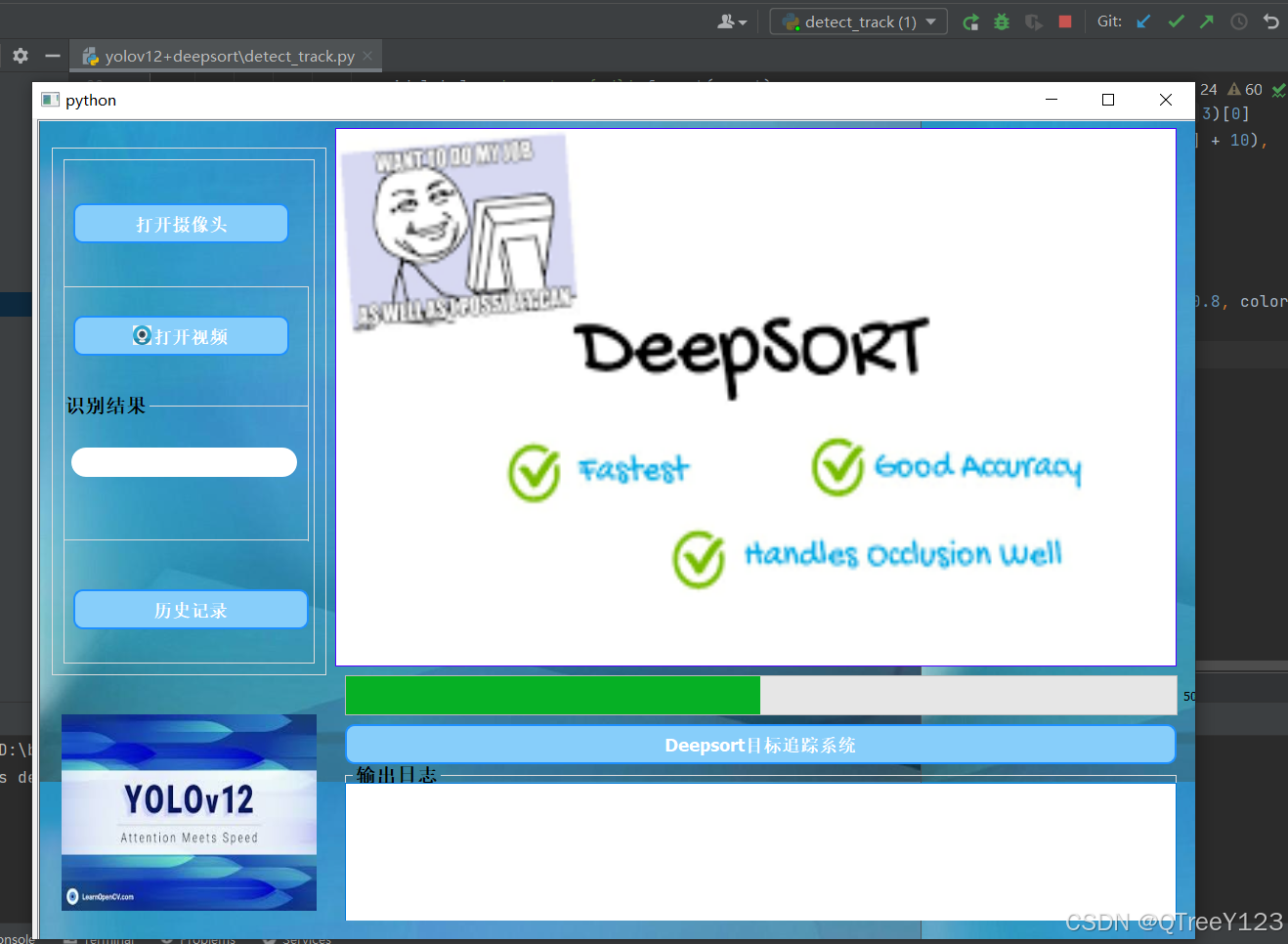
Task: Click inside the 输出日志 output log area
Action: coord(760,851)
